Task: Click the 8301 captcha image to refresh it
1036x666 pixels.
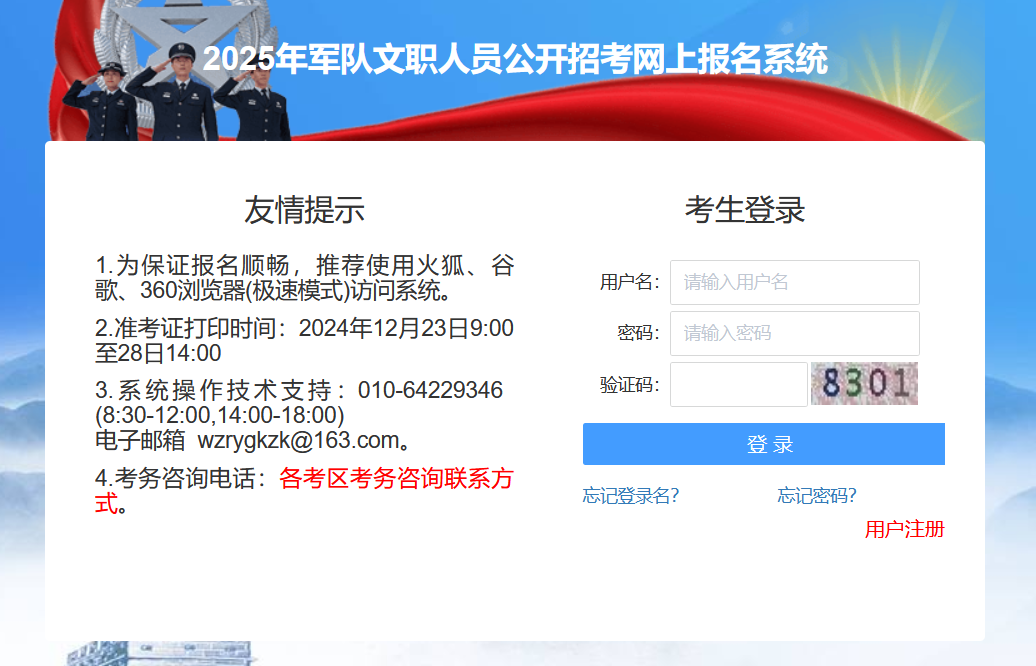Action: pyautogui.click(x=864, y=383)
